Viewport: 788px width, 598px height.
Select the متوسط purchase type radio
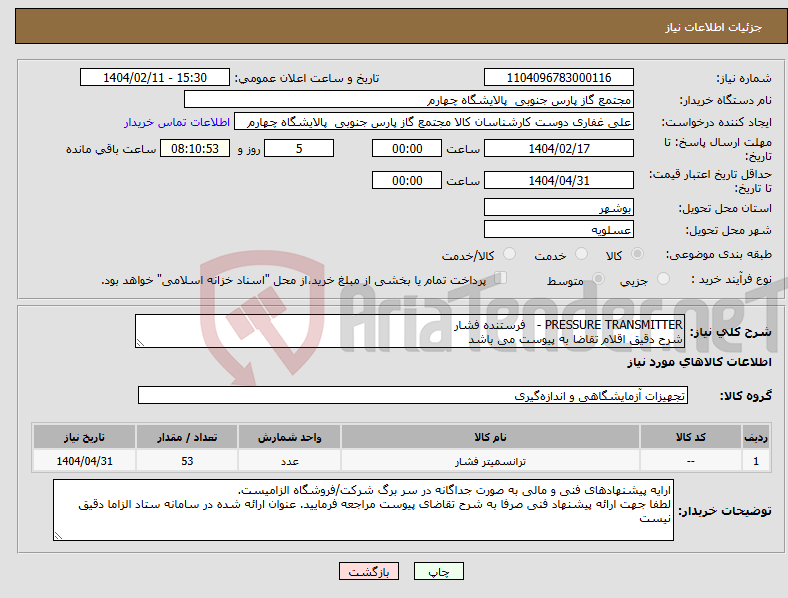[x=598, y=279]
